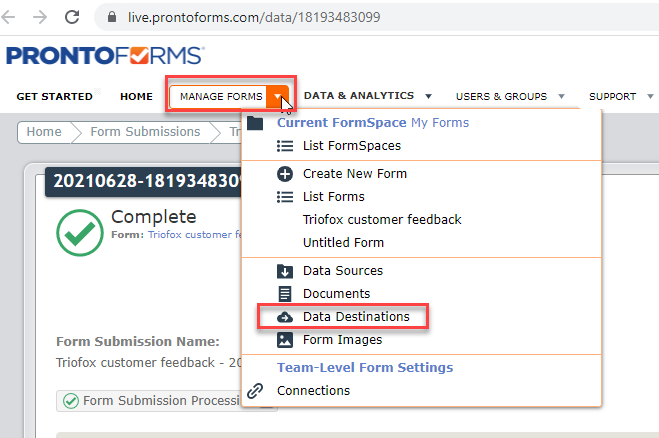Screen dimensions: 659x438
Task: Click the list icon next to List FormSpaces
Action: pyautogui.click(x=285, y=146)
